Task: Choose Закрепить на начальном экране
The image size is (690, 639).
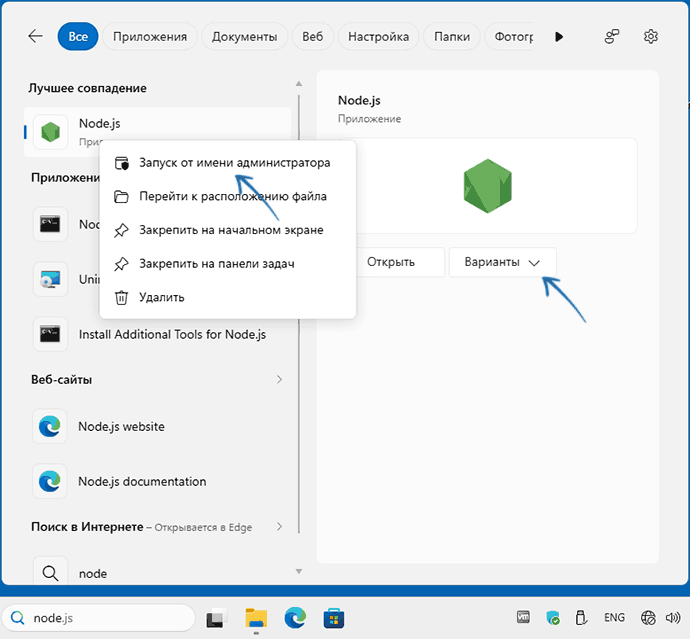Action: pyautogui.click(x=228, y=230)
